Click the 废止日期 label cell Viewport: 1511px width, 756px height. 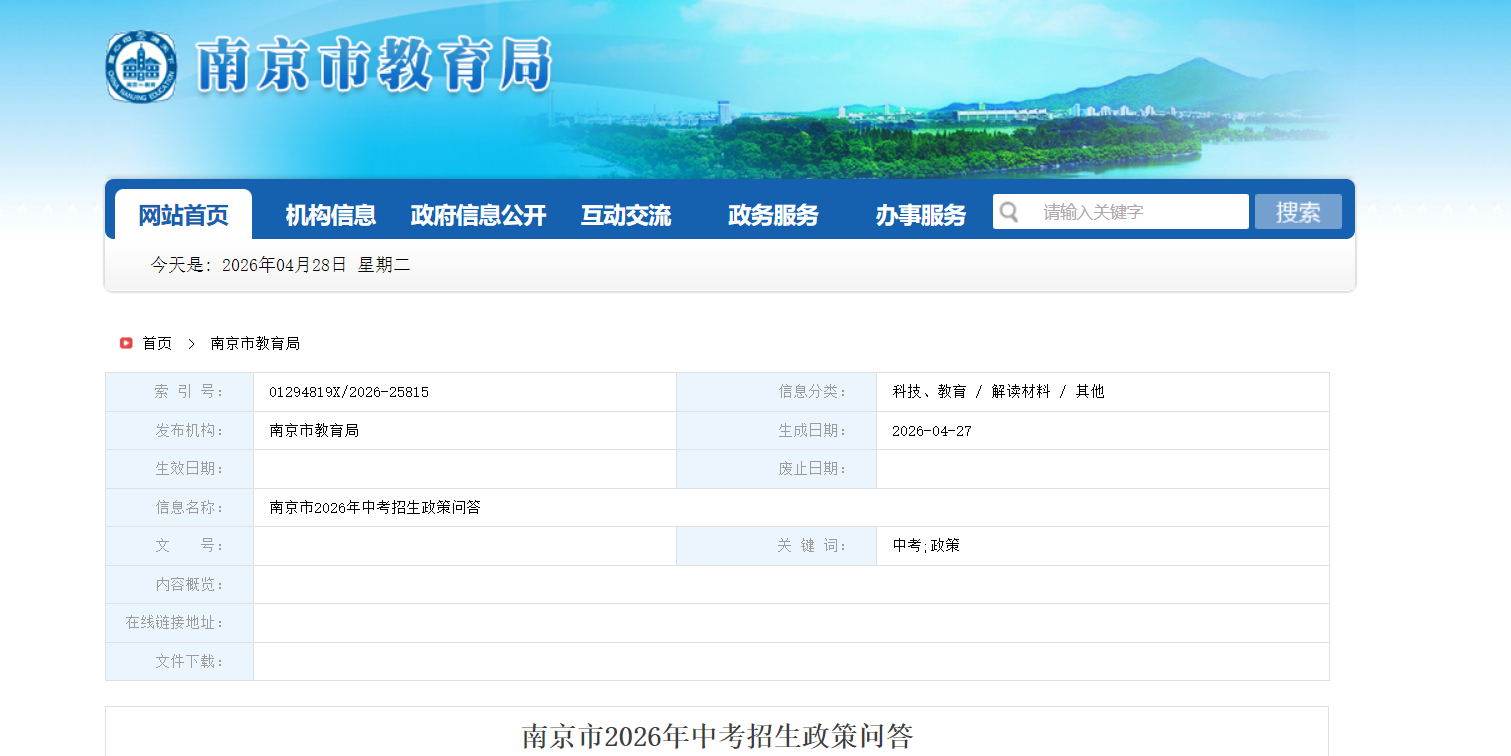click(777, 469)
